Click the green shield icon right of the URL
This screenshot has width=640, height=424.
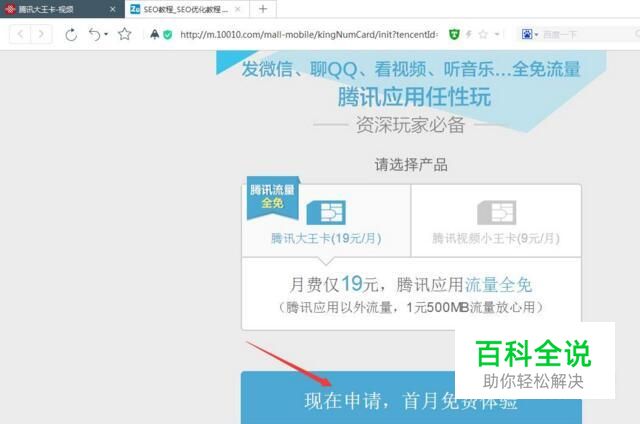click(x=454, y=35)
